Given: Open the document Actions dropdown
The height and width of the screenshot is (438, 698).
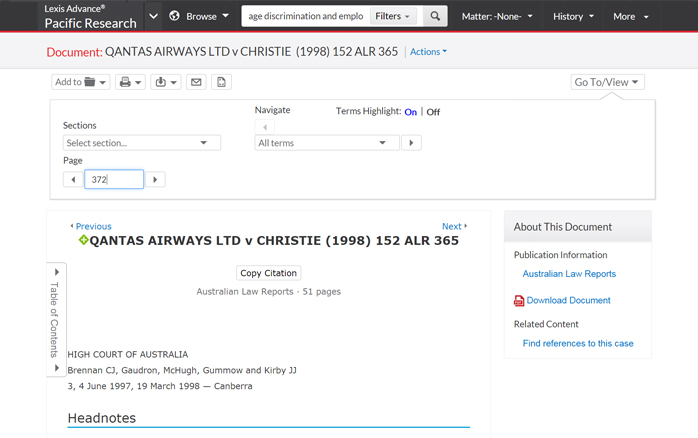Looking at the screenshot, I should [x=428, y=52].
